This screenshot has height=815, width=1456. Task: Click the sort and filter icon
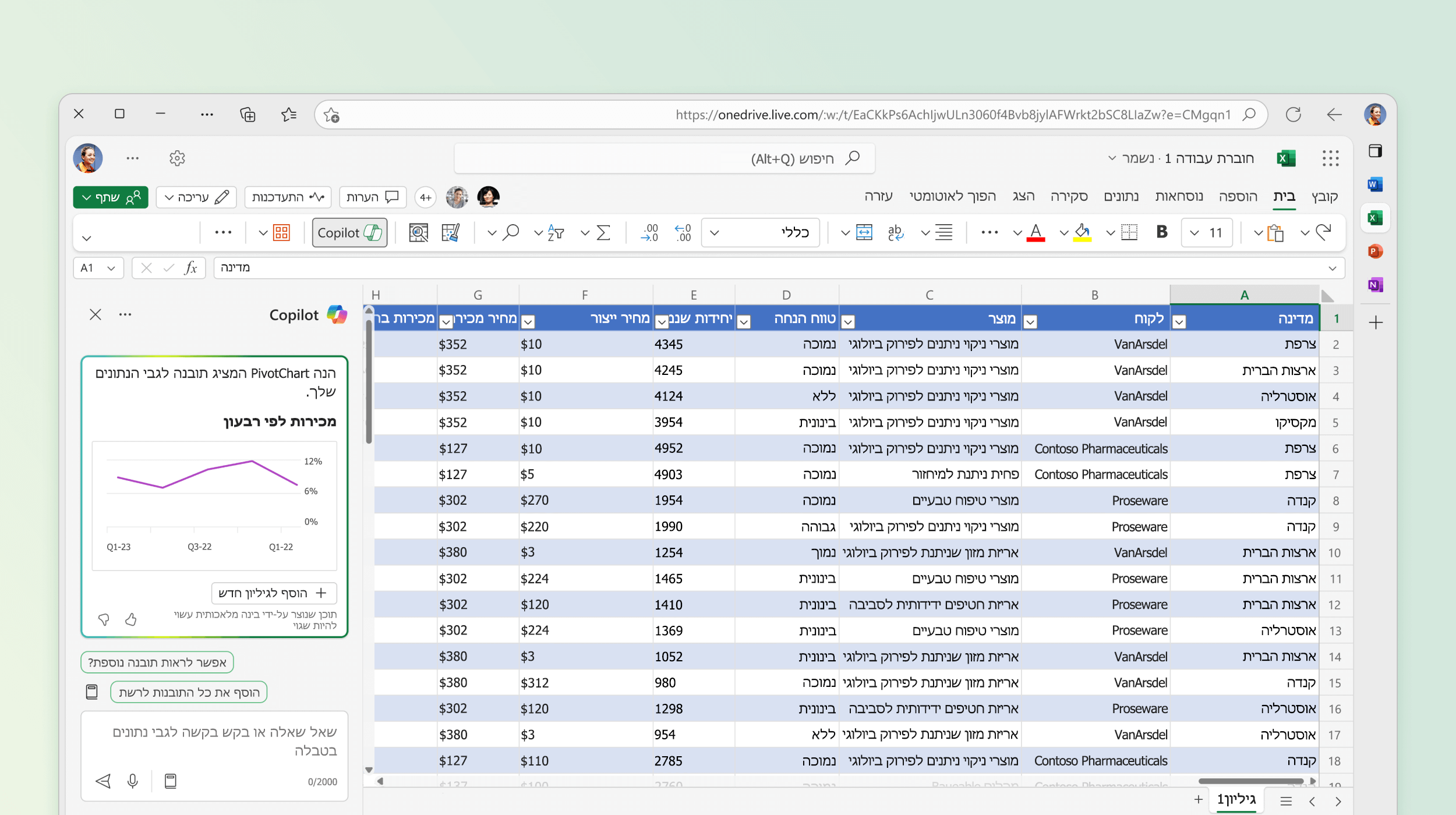[x=556, y=232]
